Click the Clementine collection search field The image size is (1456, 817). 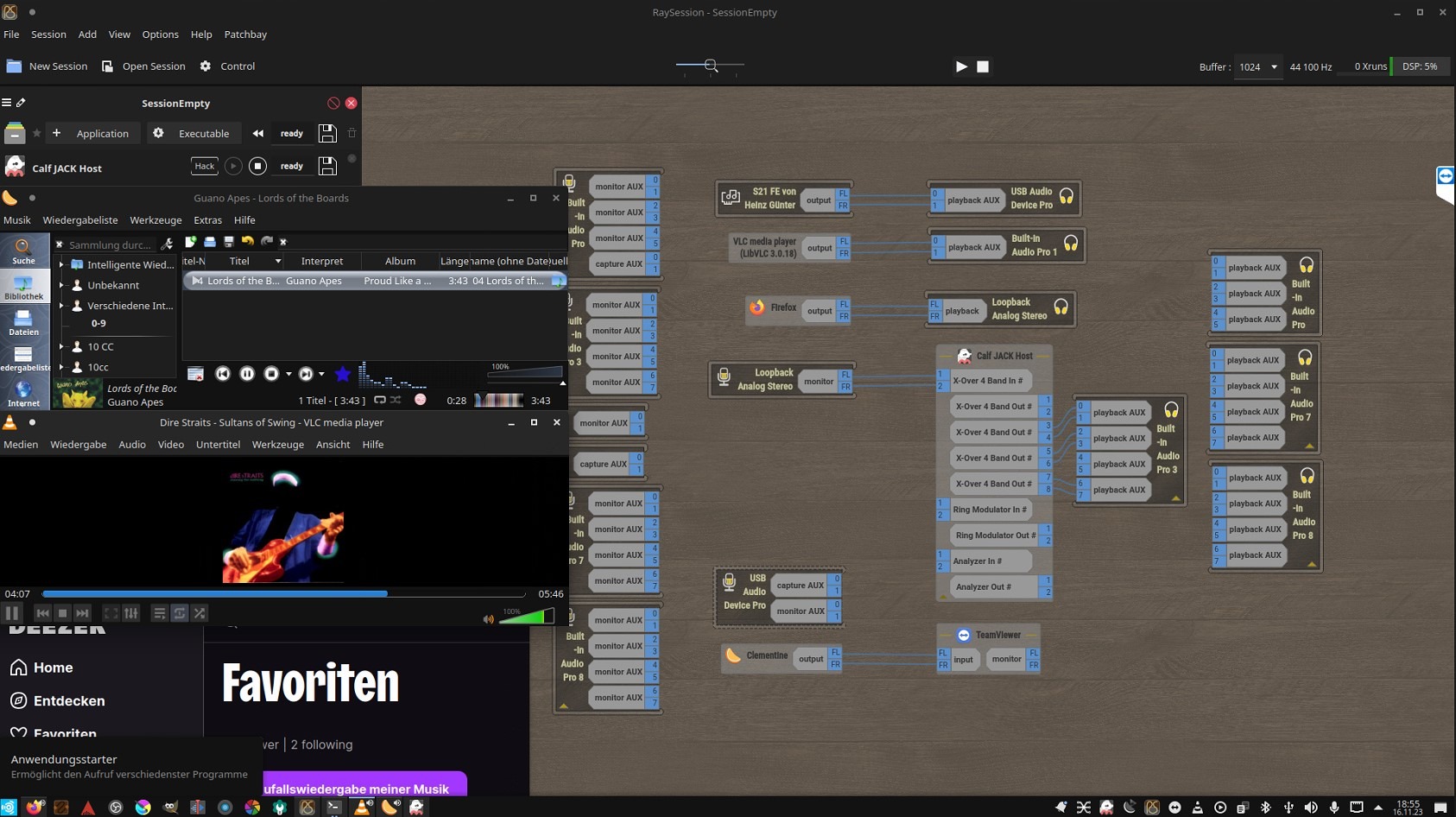click(111, 244)
